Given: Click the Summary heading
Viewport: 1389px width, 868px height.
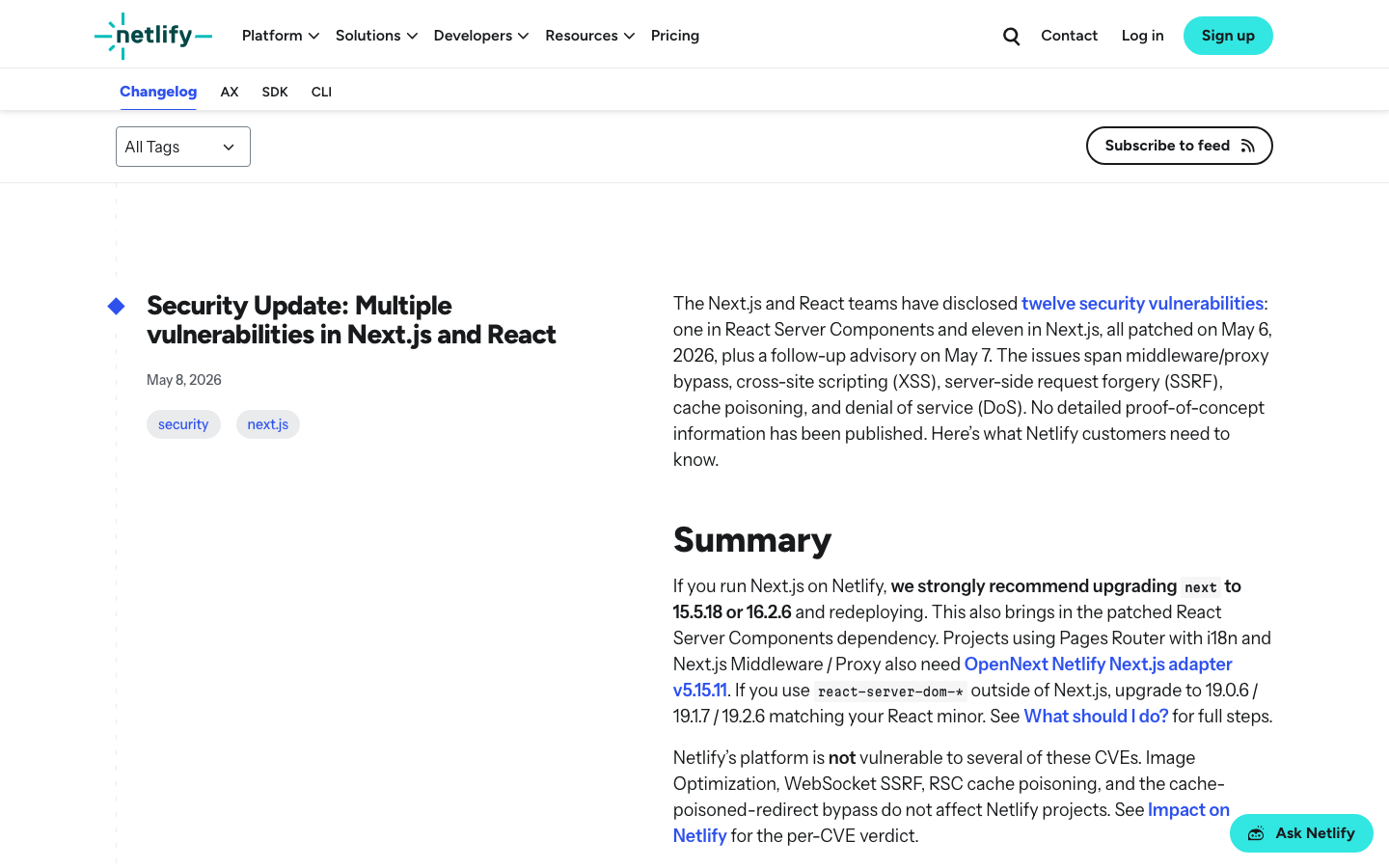Looking at the screenshot, I should tap(752, 540).
